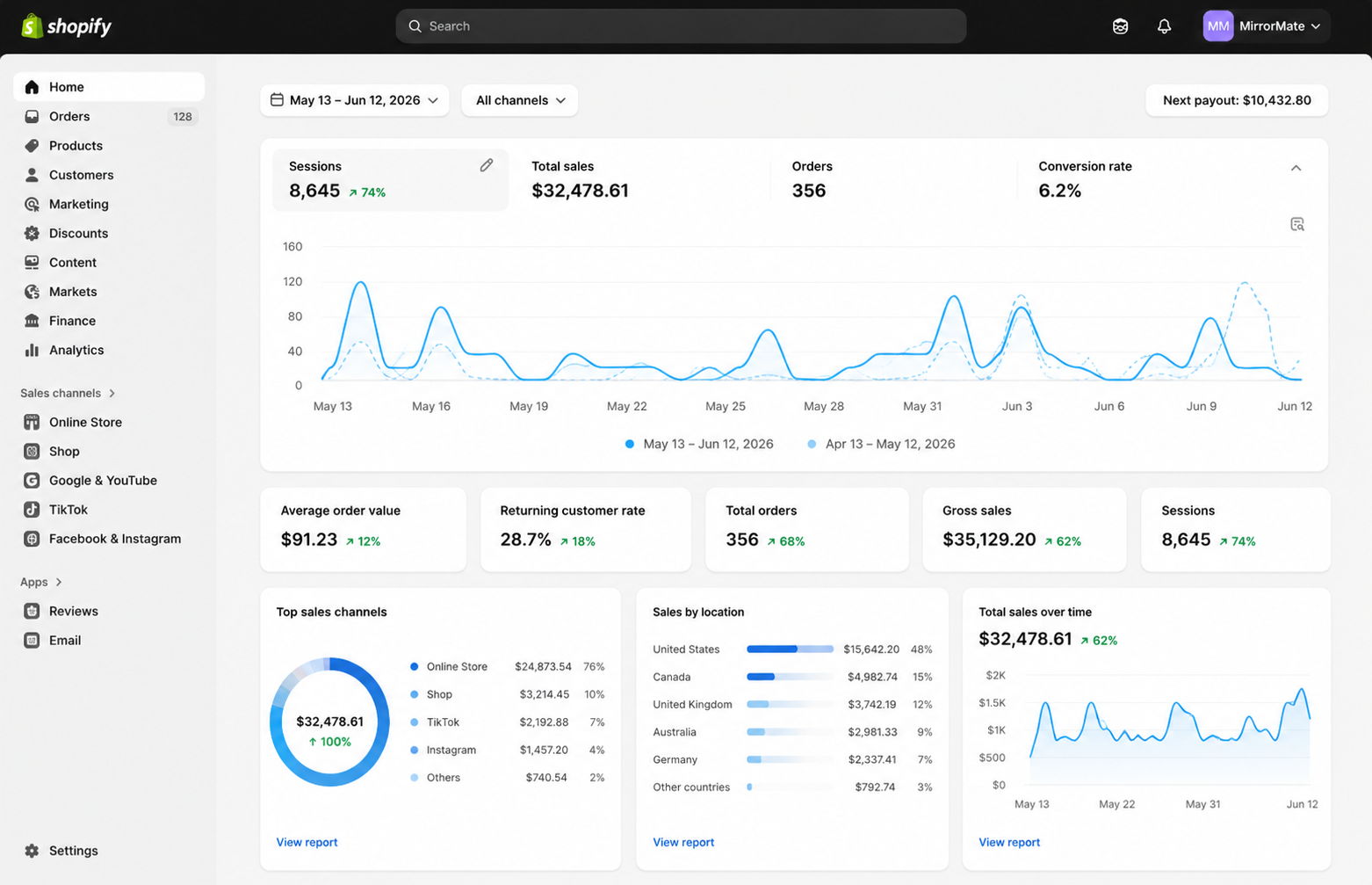The image size is (1372, 885).
Task: Click the Email app icon
Action: click(32, 640)
